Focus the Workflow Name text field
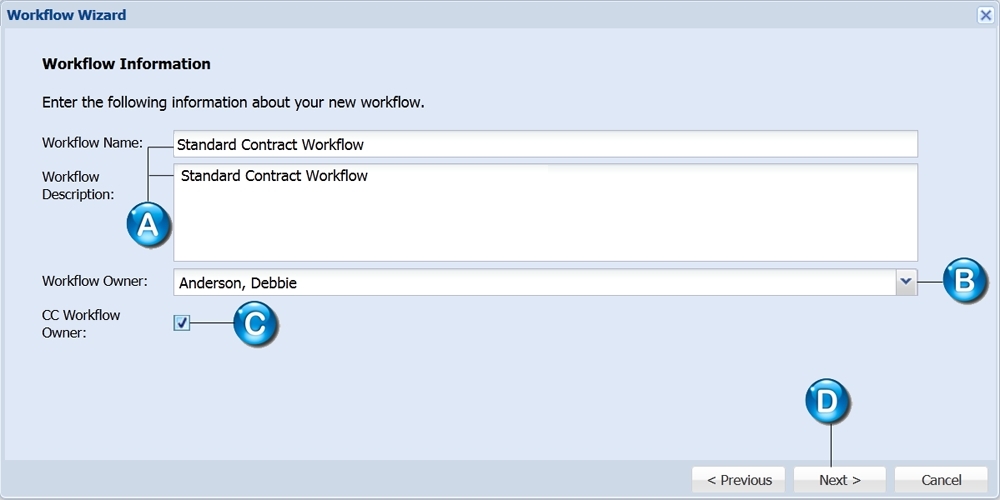The width and height of the screenshot is (1000, 500). (x=545, y=144)
